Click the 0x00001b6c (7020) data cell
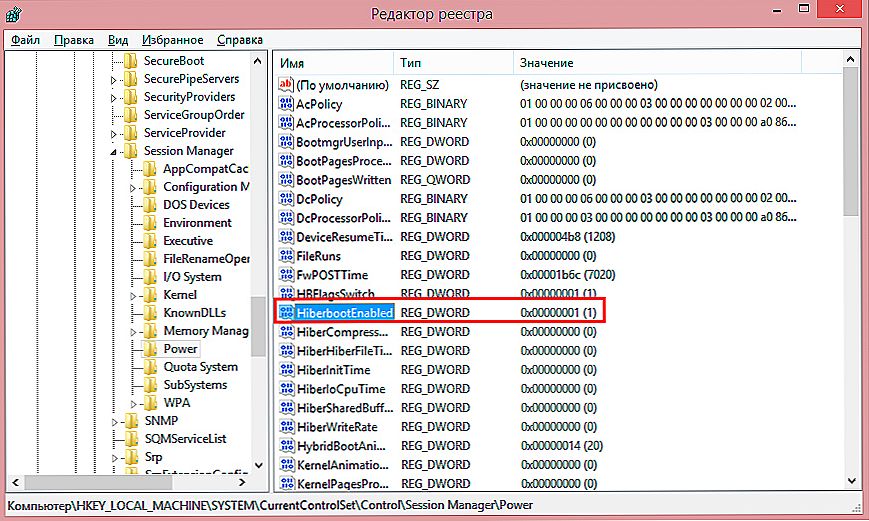Screen dimensions: 869x521 pyautogui.click(x=568, y=274)
